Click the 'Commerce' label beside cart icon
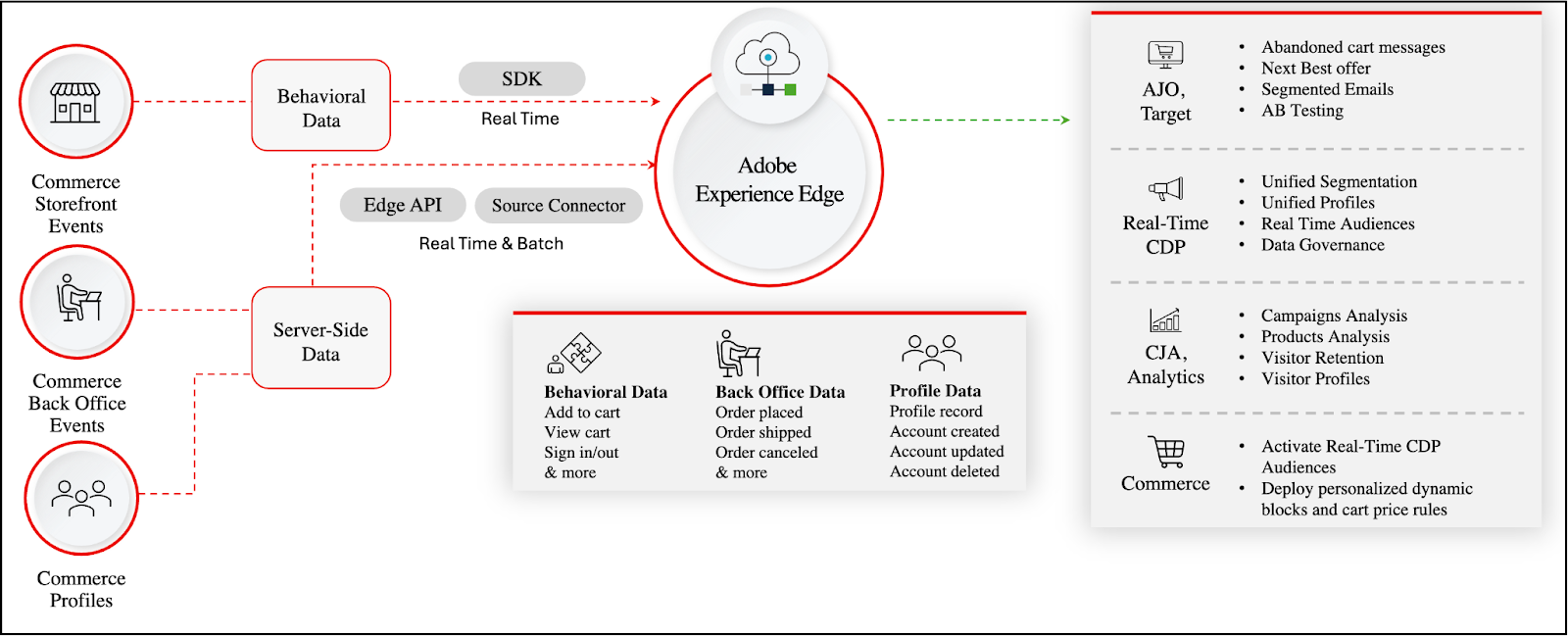The image size is (1568, 636). tap(1165, 484)
